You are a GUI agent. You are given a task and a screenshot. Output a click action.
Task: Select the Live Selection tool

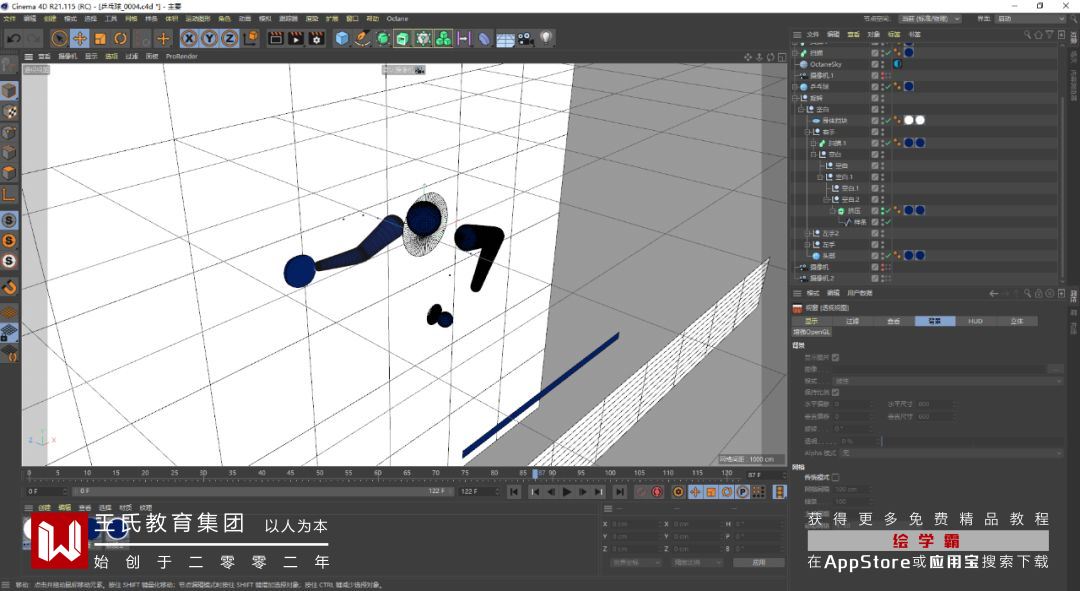pos(59,39)
